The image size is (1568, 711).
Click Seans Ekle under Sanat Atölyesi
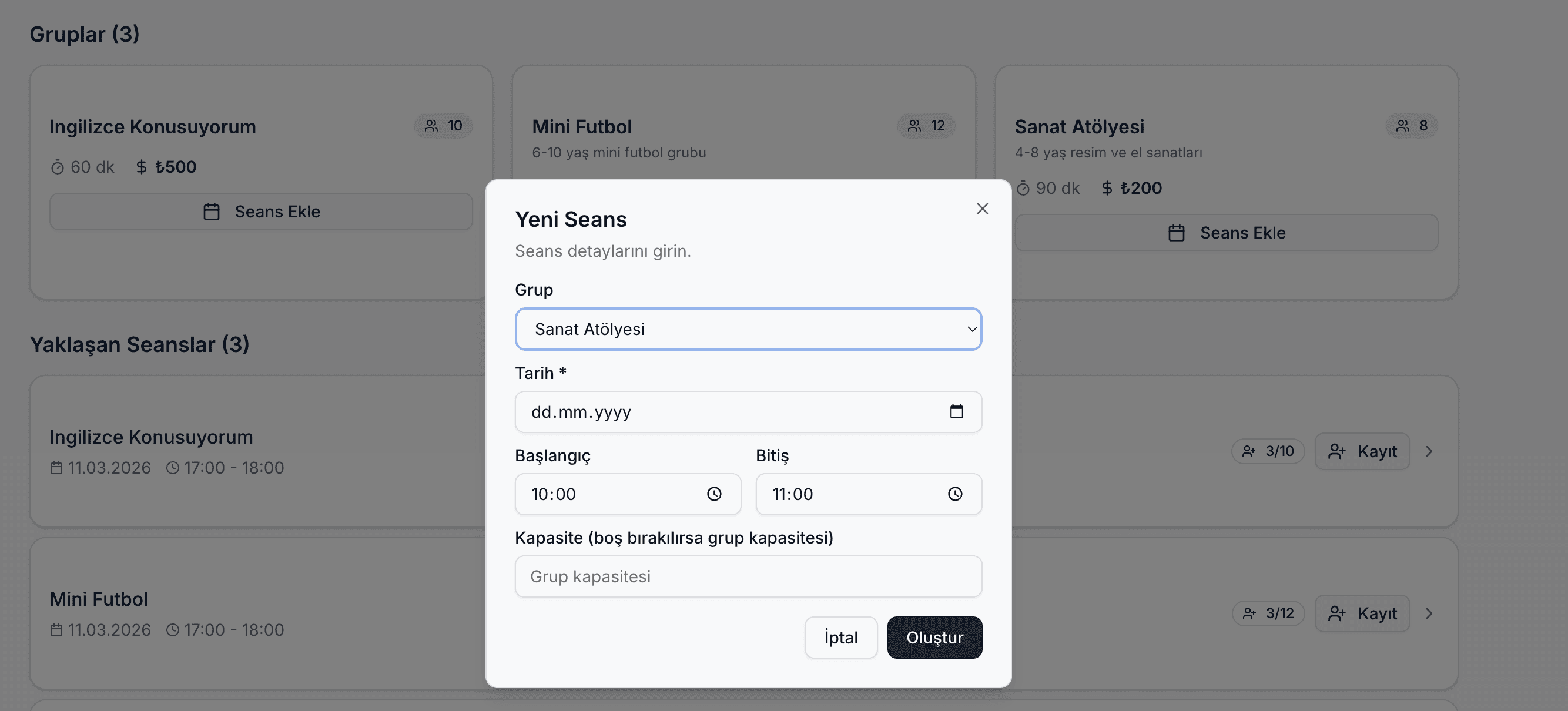click(1226, 233)
